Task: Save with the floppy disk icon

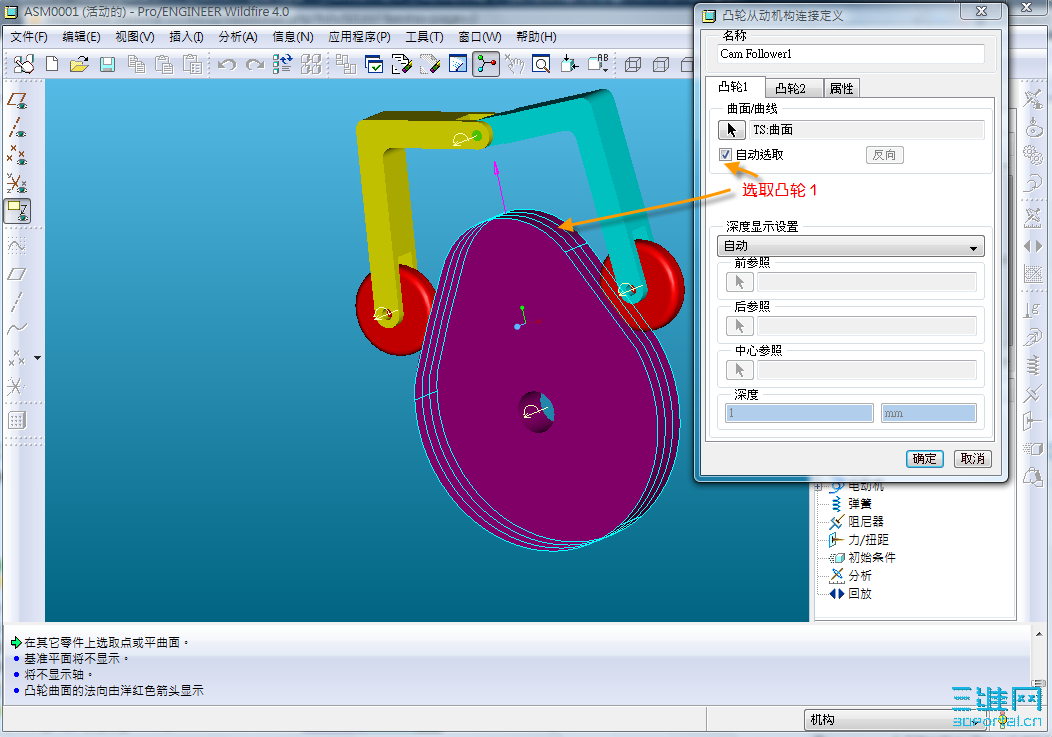Action: point(107,64)
